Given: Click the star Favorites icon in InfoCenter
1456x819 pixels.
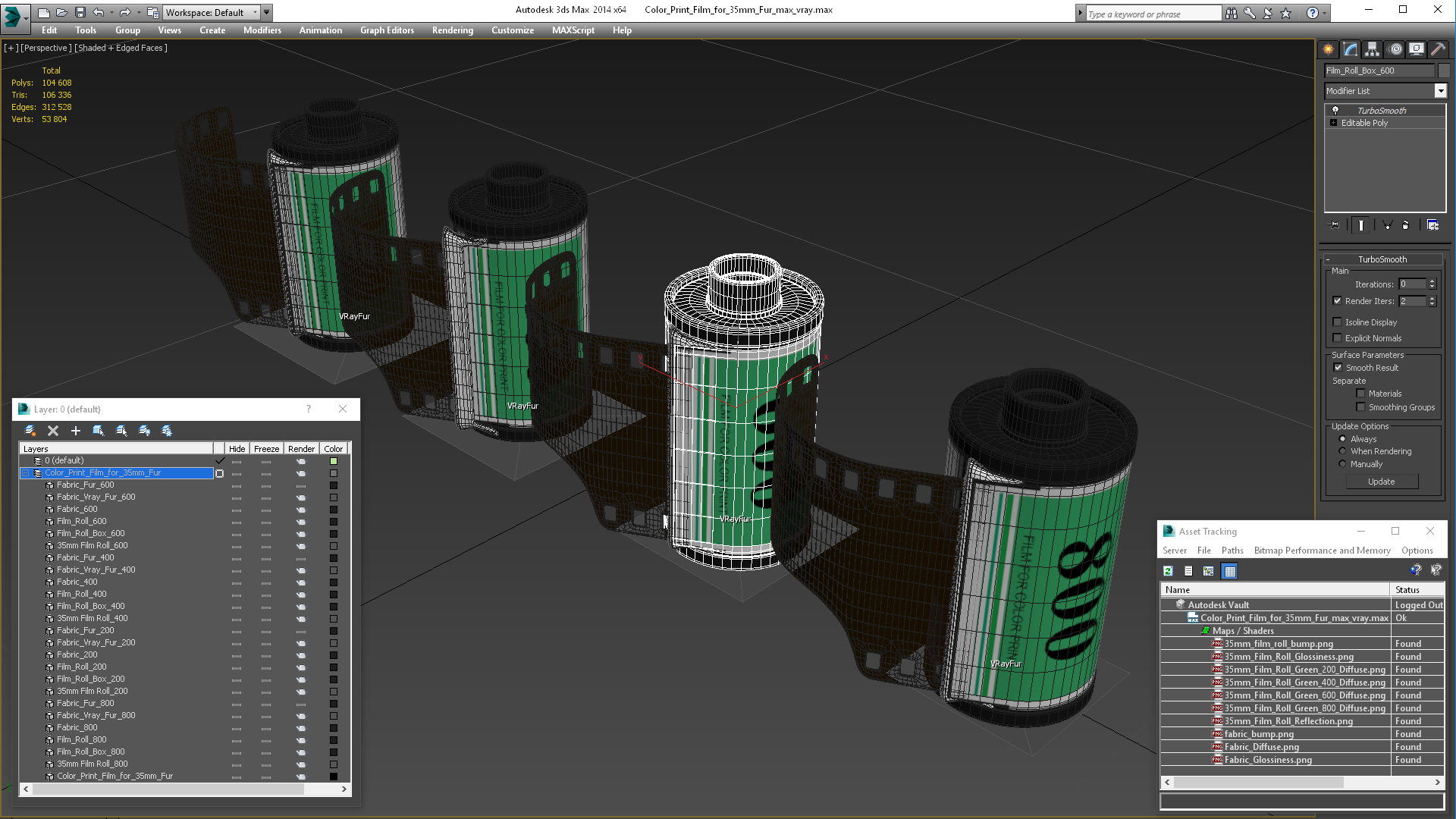Looking at the screenshot, I should [x=1286, y=13].
